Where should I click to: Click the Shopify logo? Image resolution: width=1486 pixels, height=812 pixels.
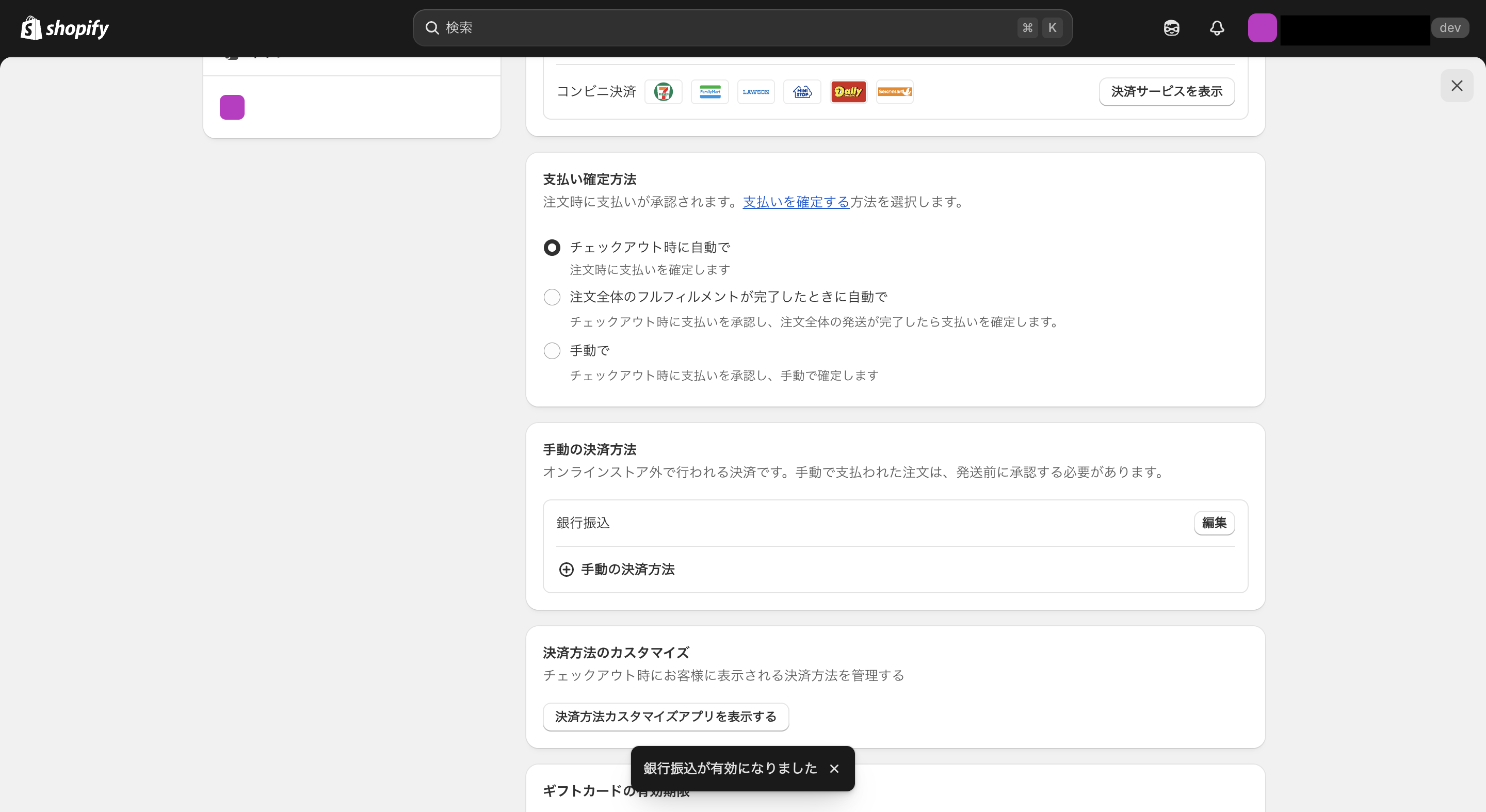point(64,28)
